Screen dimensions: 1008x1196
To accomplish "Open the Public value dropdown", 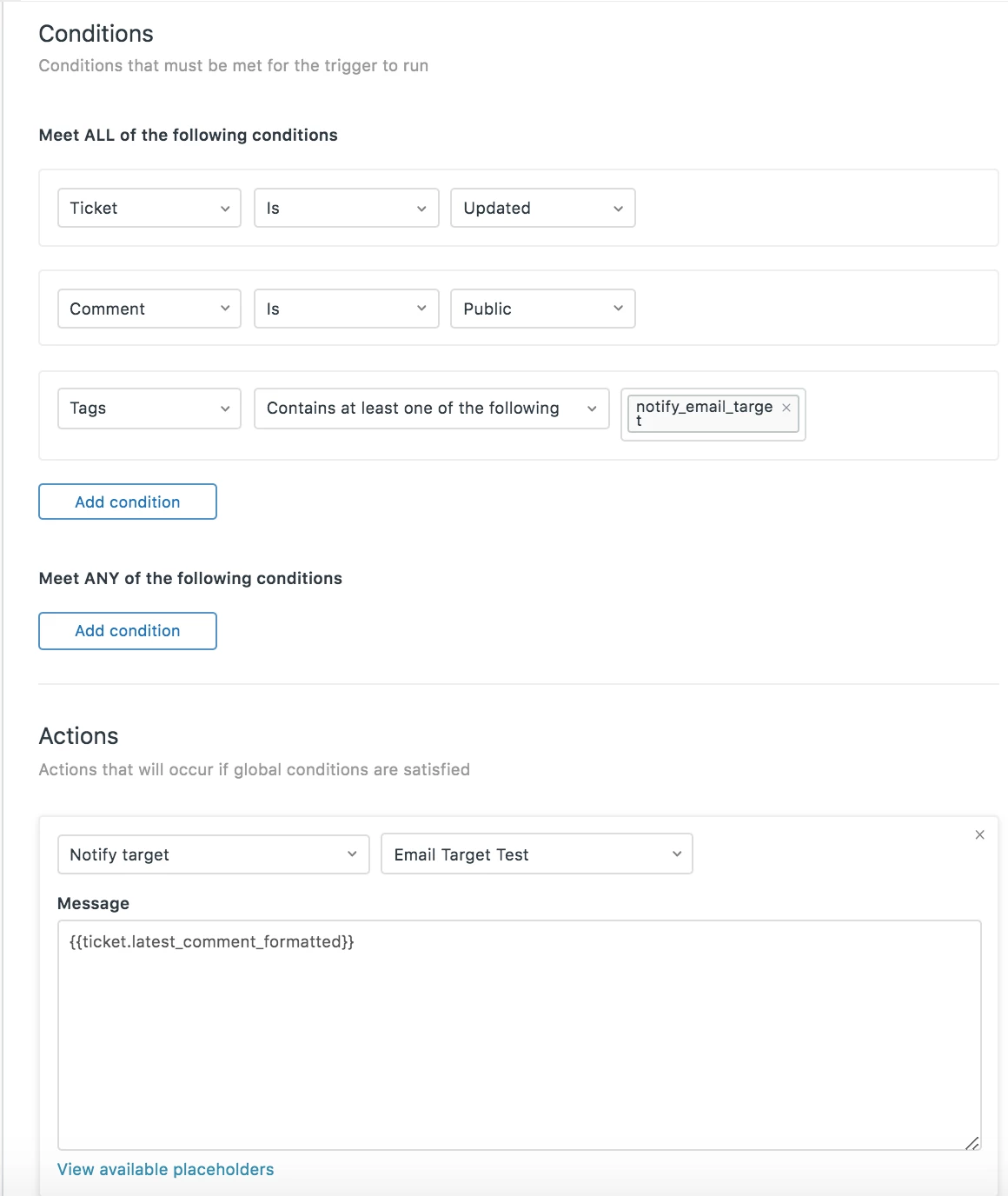I will 542,309.
